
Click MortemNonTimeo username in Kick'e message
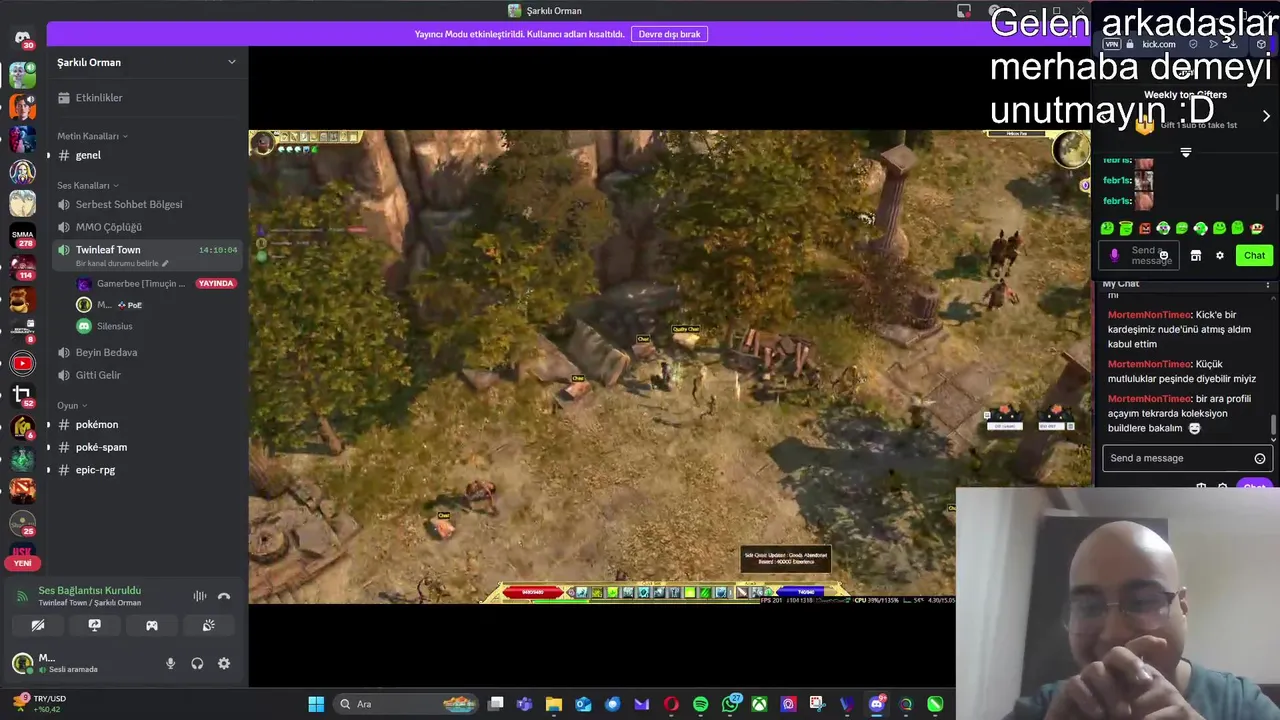tap(1149, 315)
